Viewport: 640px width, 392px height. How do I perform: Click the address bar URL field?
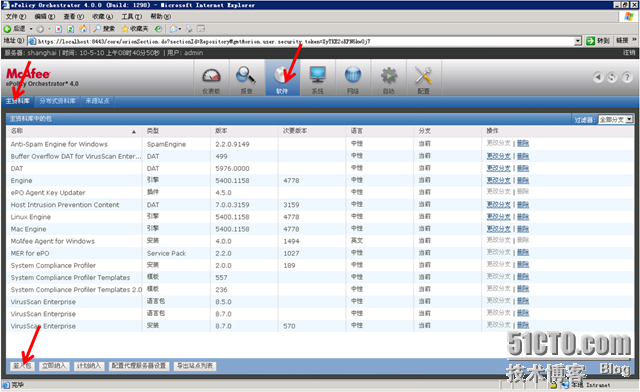(301, 41)
